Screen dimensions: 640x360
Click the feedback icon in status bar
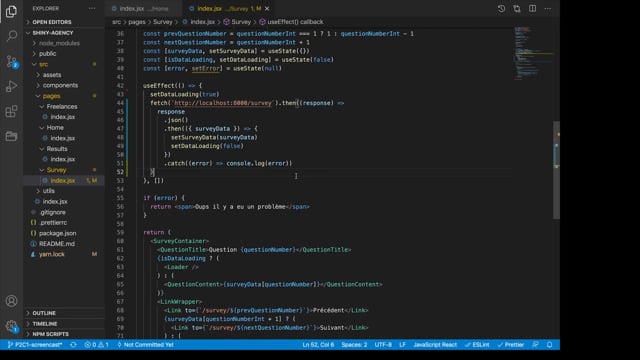pyautogui.click(x=536, y=345)
